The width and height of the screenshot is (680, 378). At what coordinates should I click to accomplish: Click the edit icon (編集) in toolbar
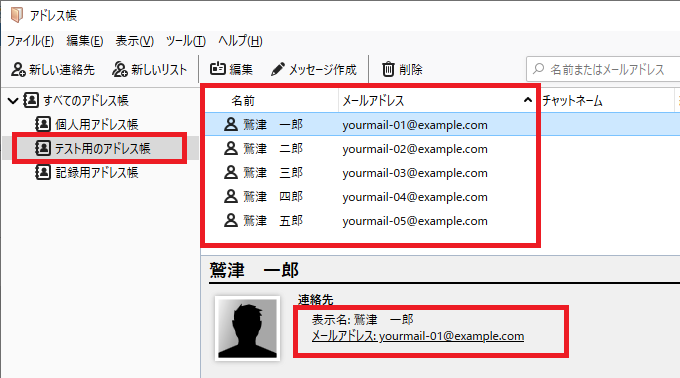218,69
